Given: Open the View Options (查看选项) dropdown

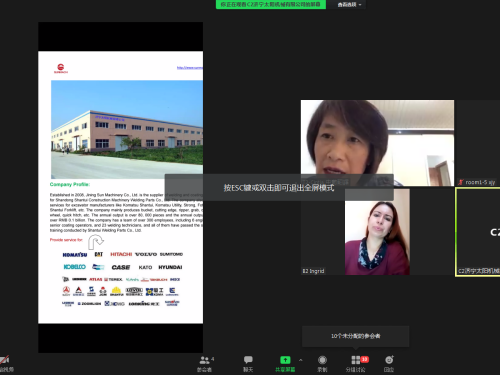Looking at the screenshot, I should coord(349,4).
